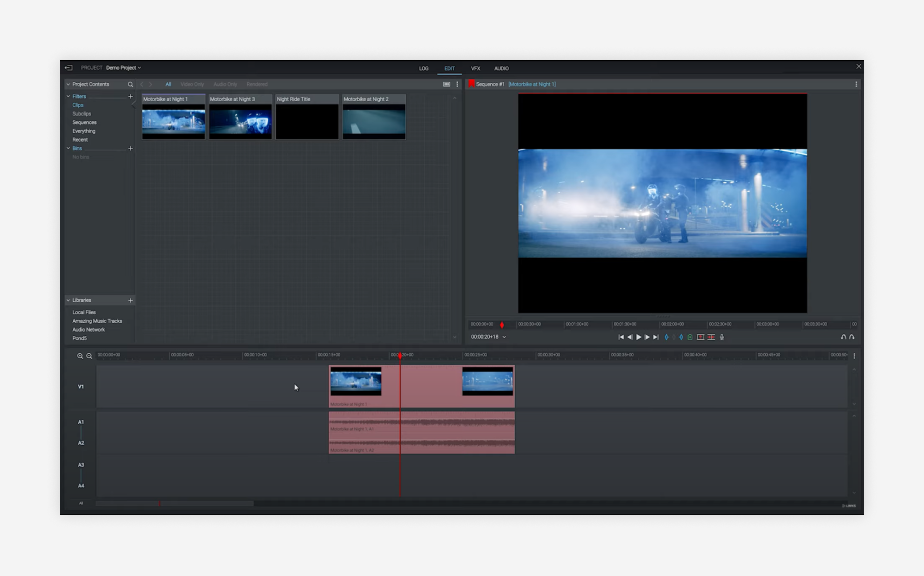Image resolution: width=924 pixels, height=576 pixels.
Task: Step forward one frame
Action: (647, 337)
